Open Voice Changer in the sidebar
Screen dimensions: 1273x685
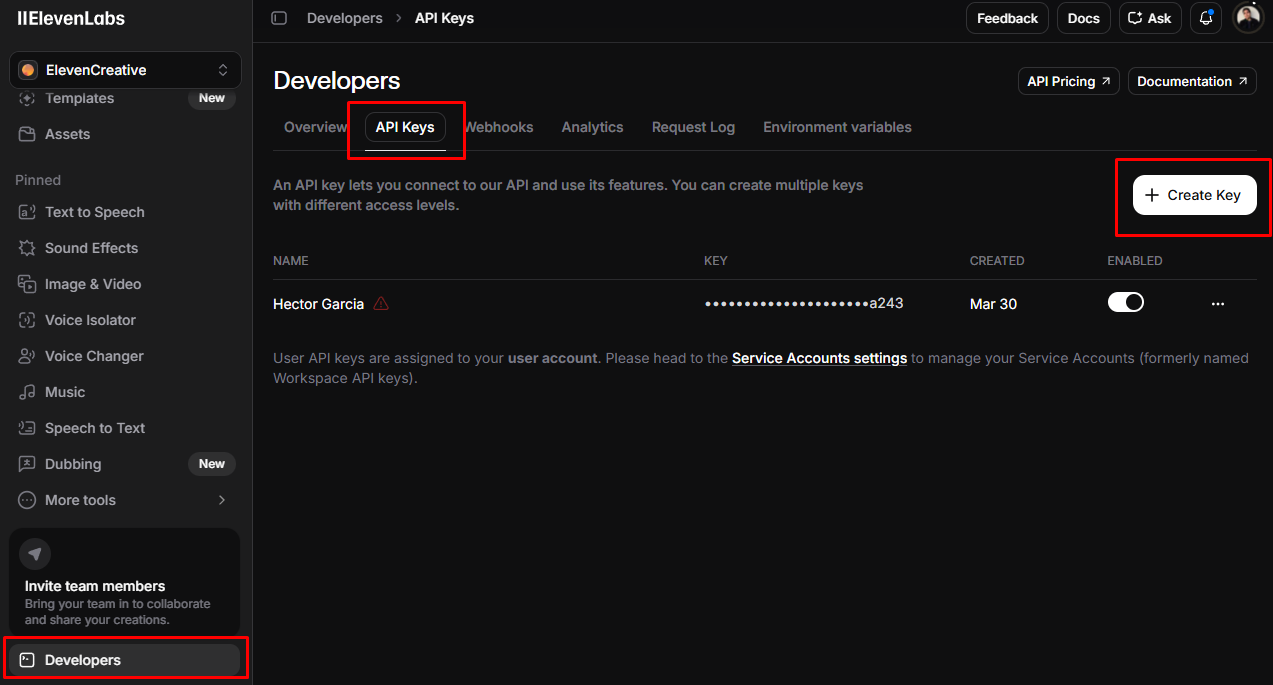point(125,356)
